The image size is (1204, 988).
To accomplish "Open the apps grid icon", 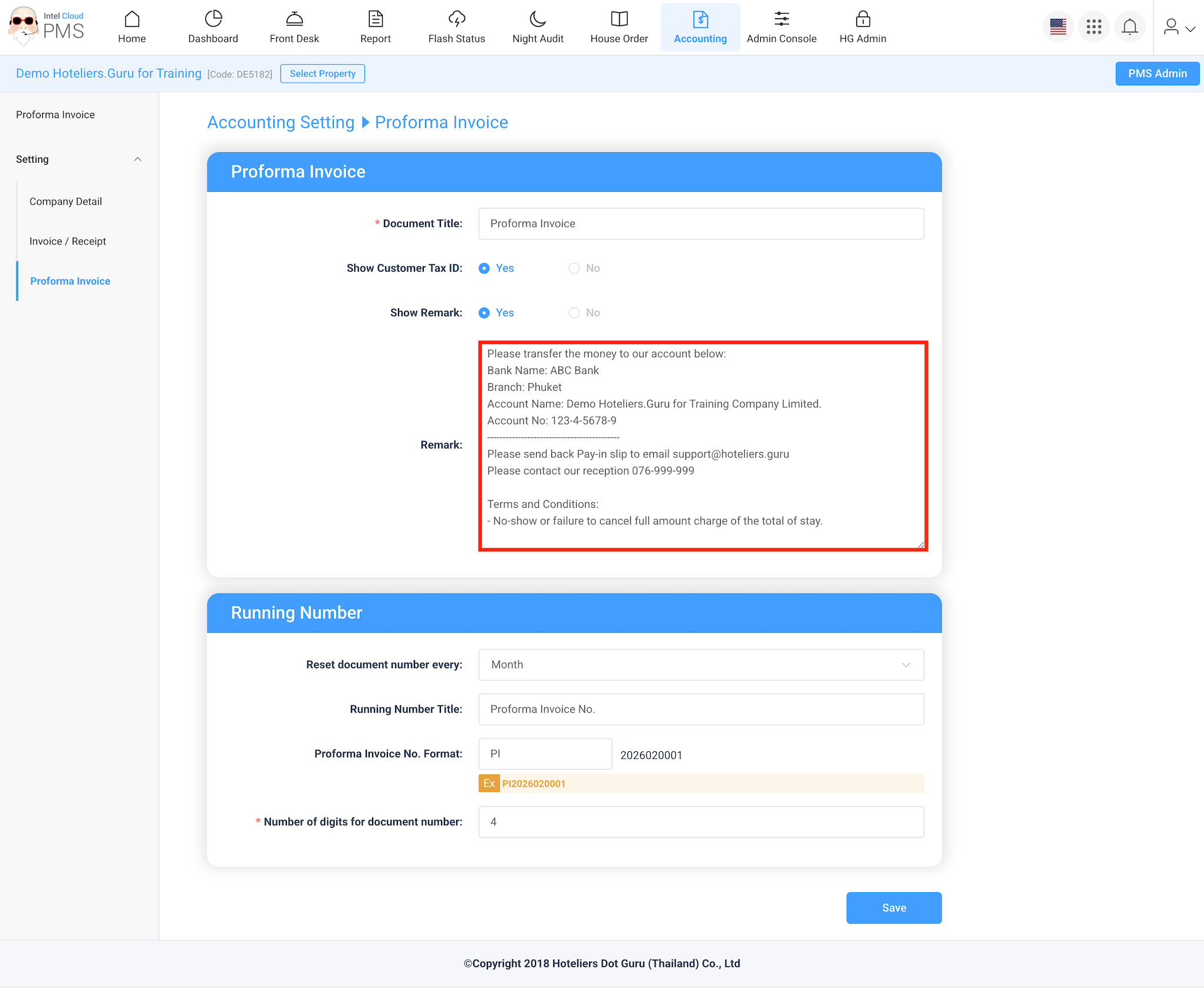I will [1093, 27].
